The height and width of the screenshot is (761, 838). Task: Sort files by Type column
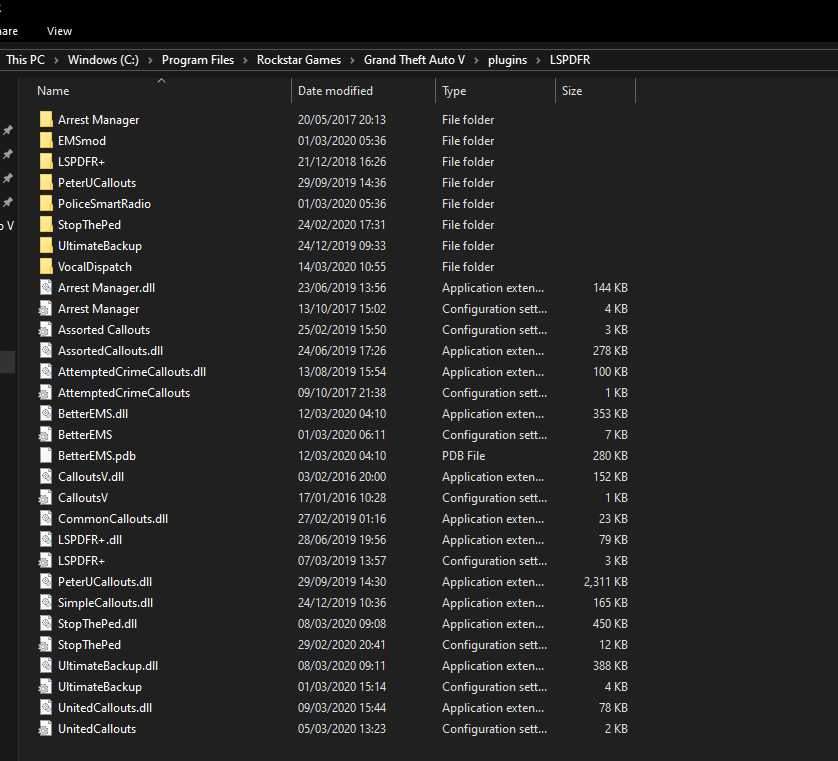click(x=454, y=91)
